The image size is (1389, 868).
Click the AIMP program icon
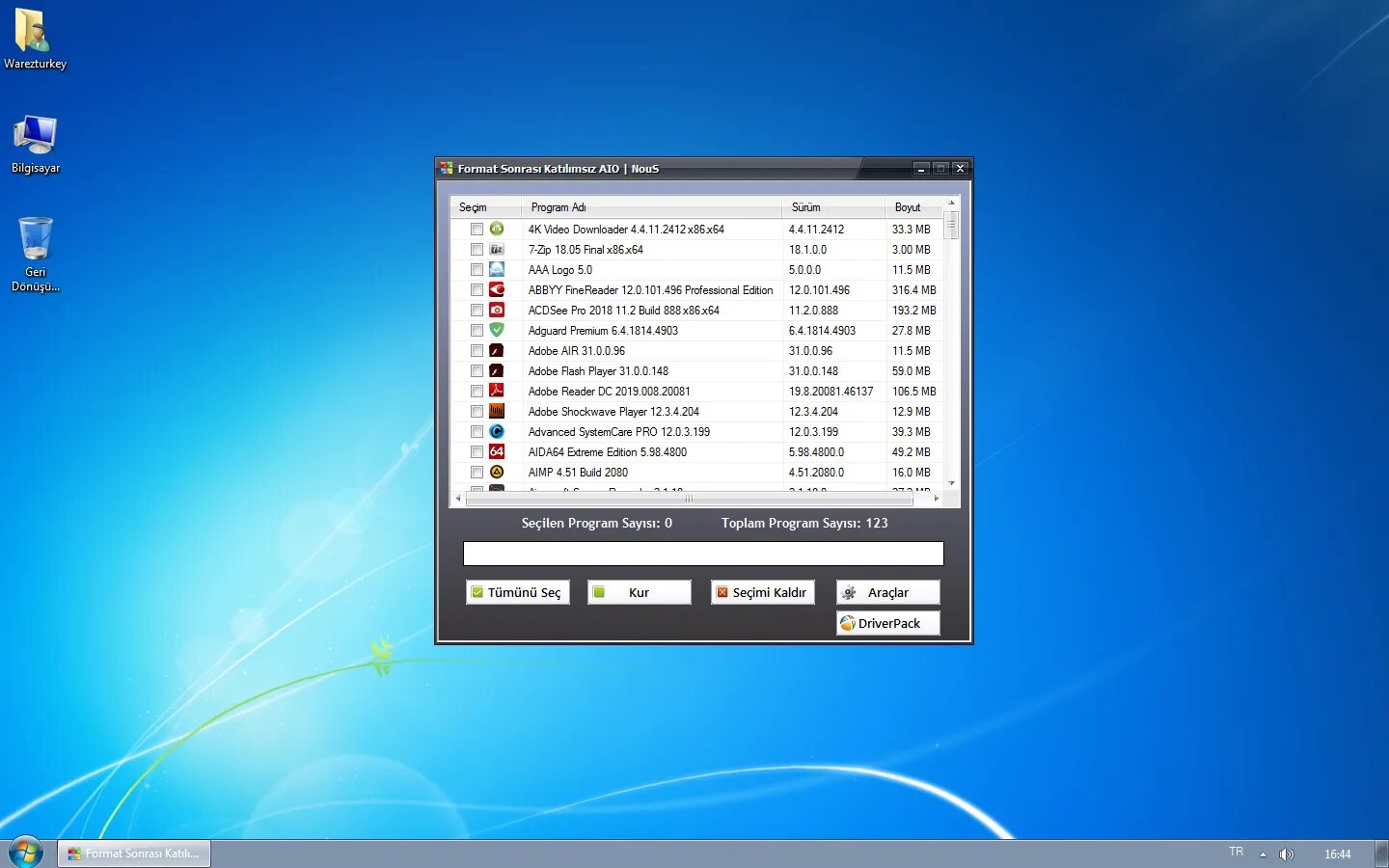pos(497,472)
